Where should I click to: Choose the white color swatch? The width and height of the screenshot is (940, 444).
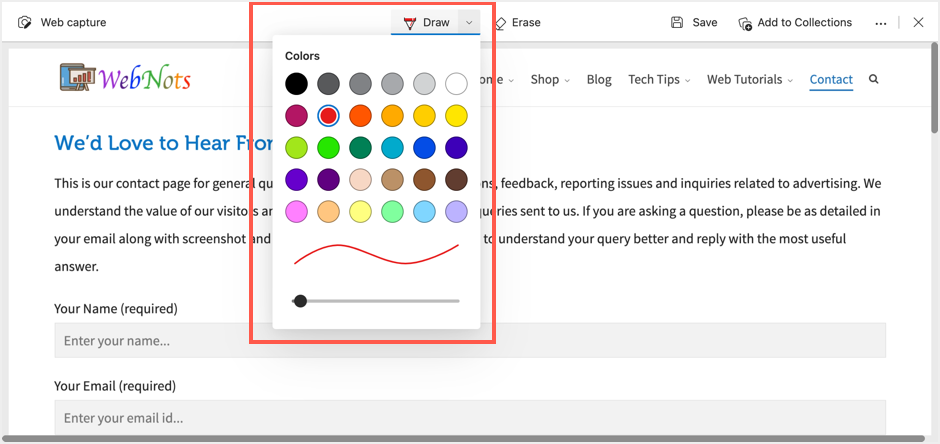tap(456, 84)
